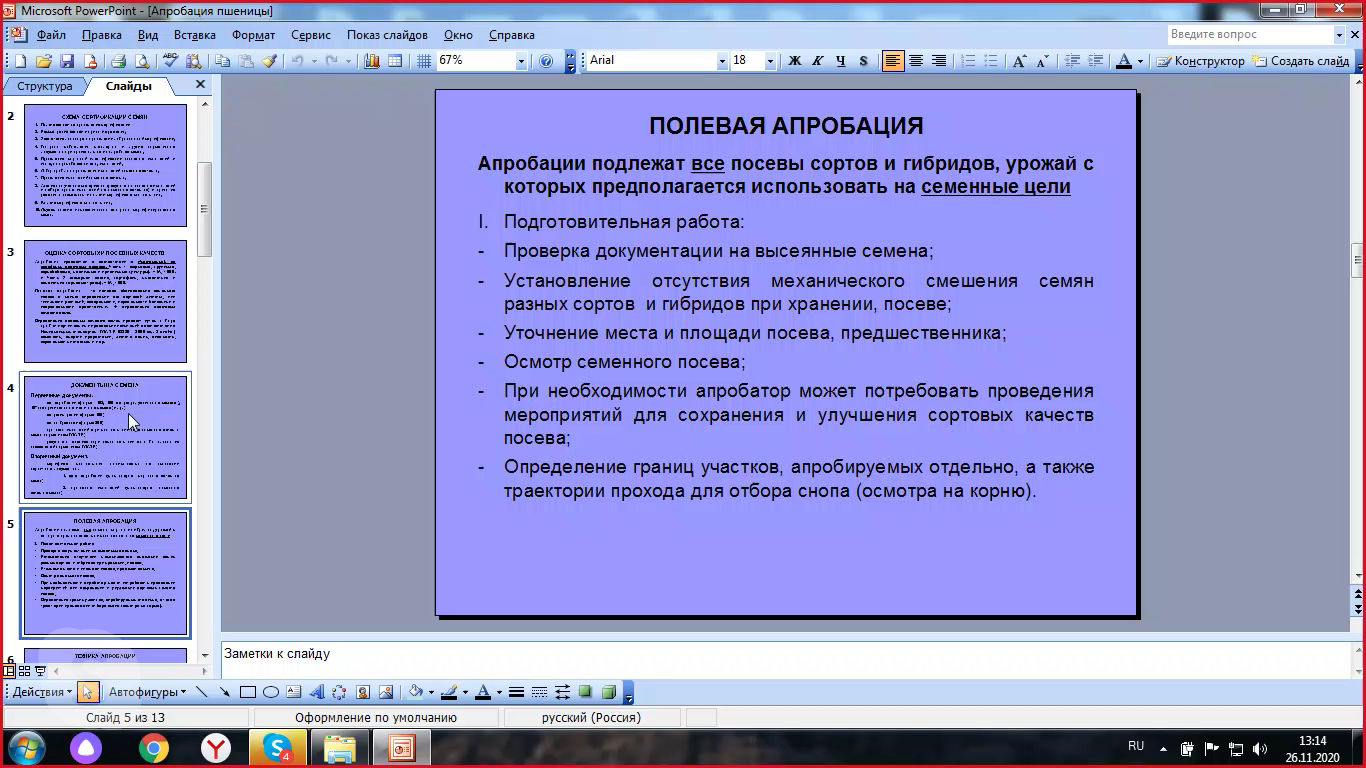Select the Line drawing tool
Screen dimensions: 1366x768
202,692
